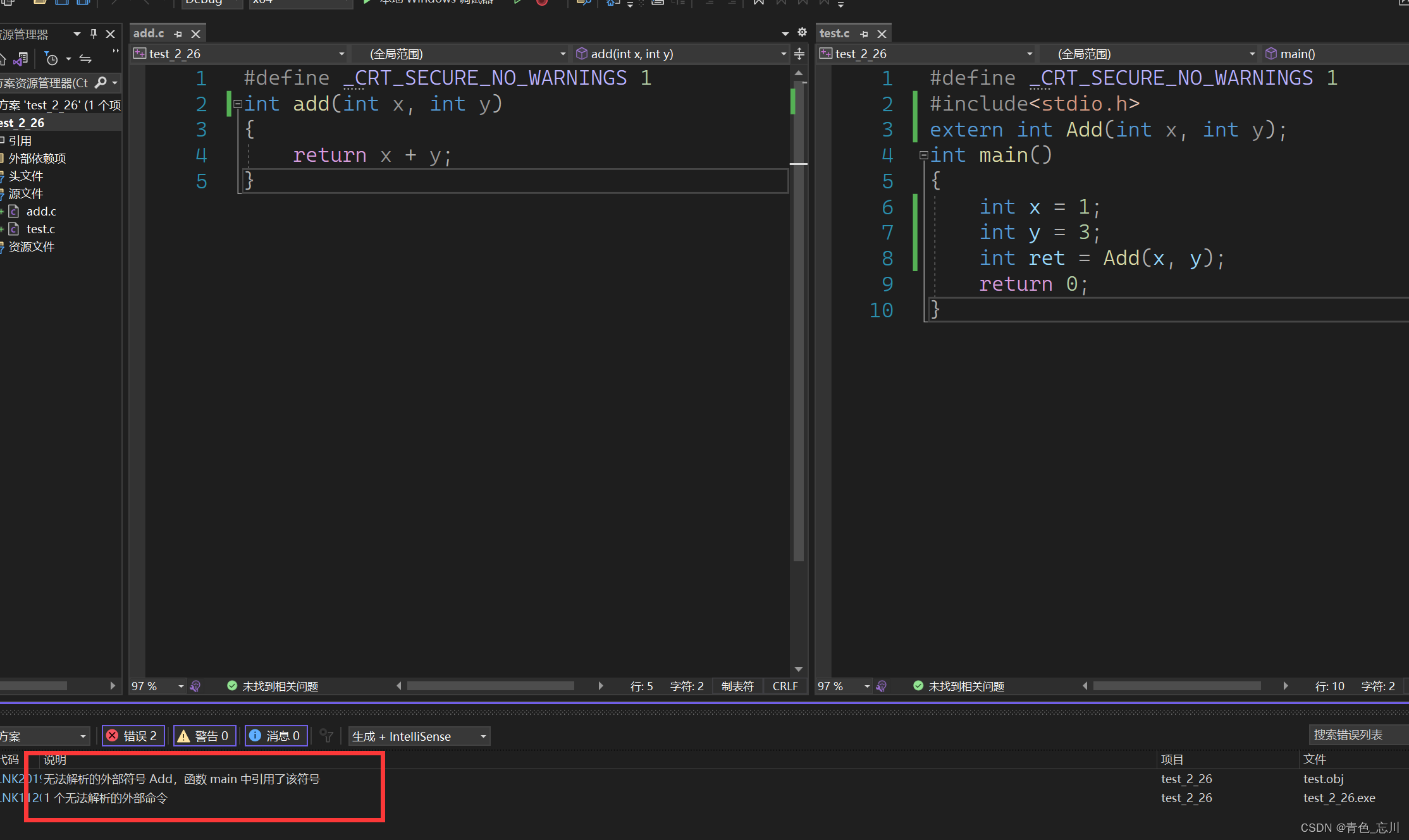Click the code cleanup brush icon in test.c
This screenshot has width=1409, height=840.
point(882,686)
